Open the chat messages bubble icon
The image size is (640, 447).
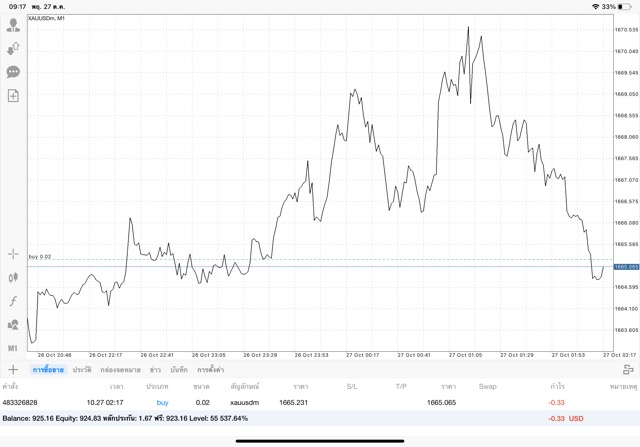[13, 72]
